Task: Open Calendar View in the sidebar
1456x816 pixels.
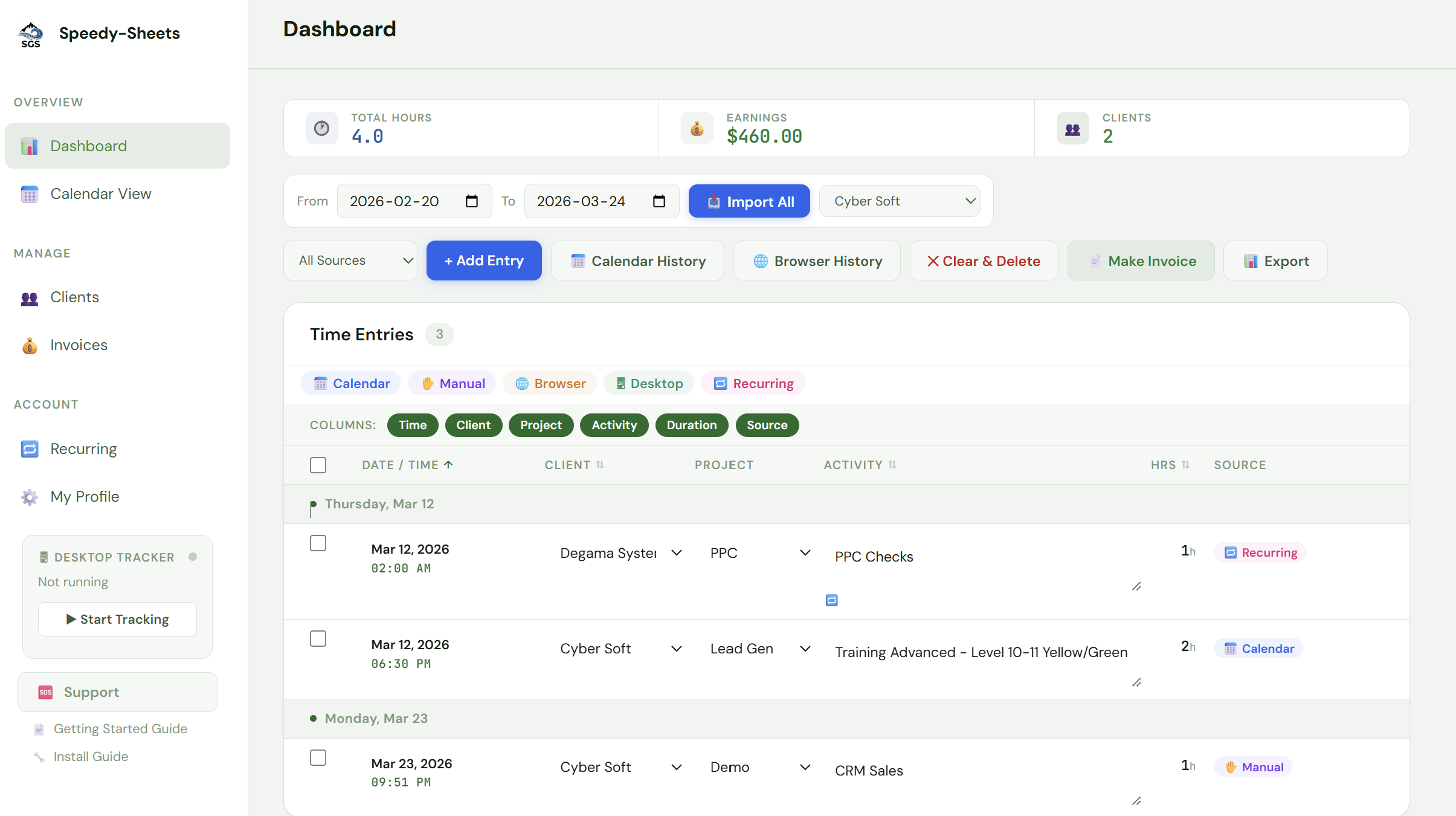Action: (100, 193)
